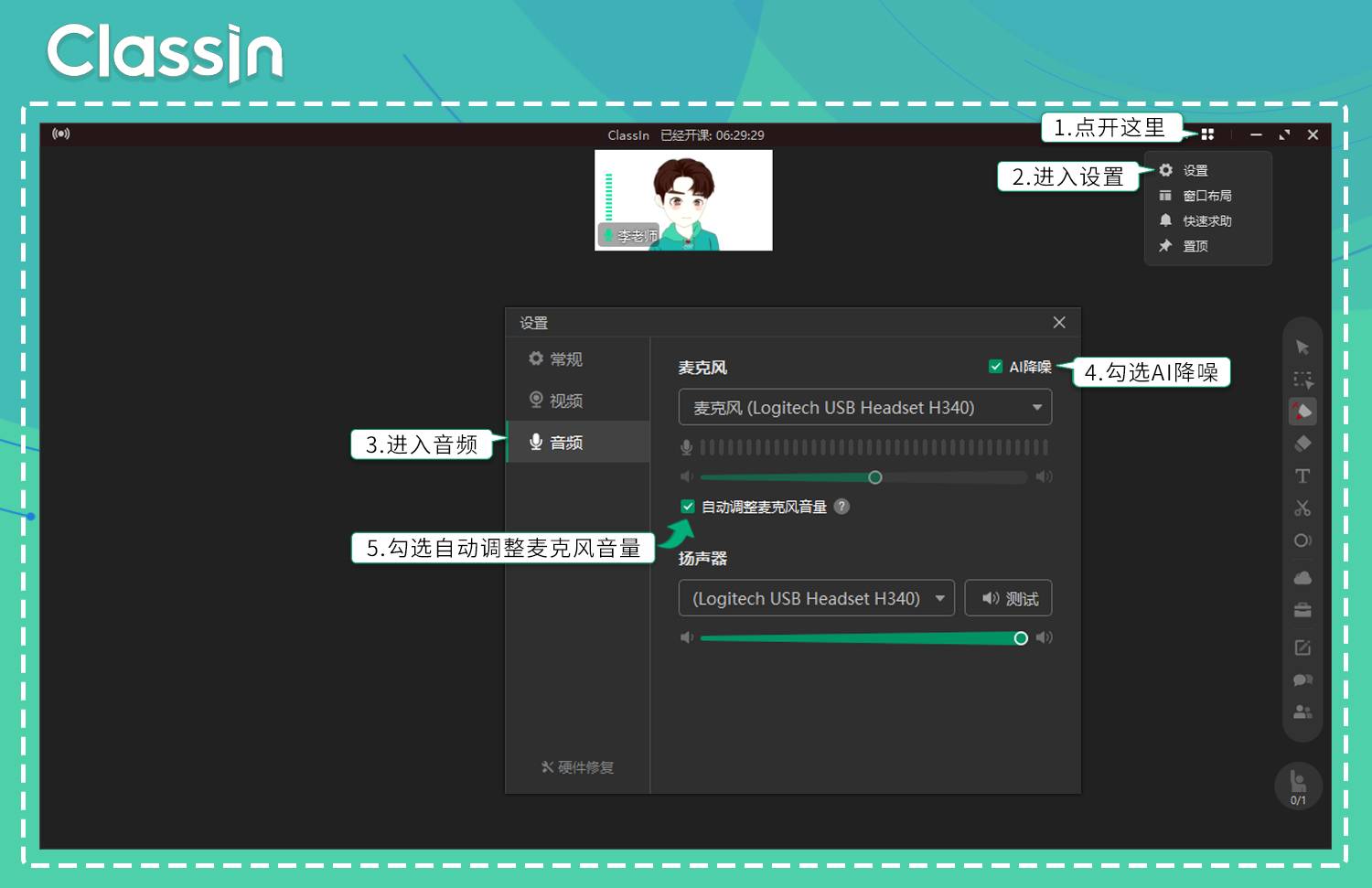
Task: Open the 常规 settings tab
Action: (577, 359)
